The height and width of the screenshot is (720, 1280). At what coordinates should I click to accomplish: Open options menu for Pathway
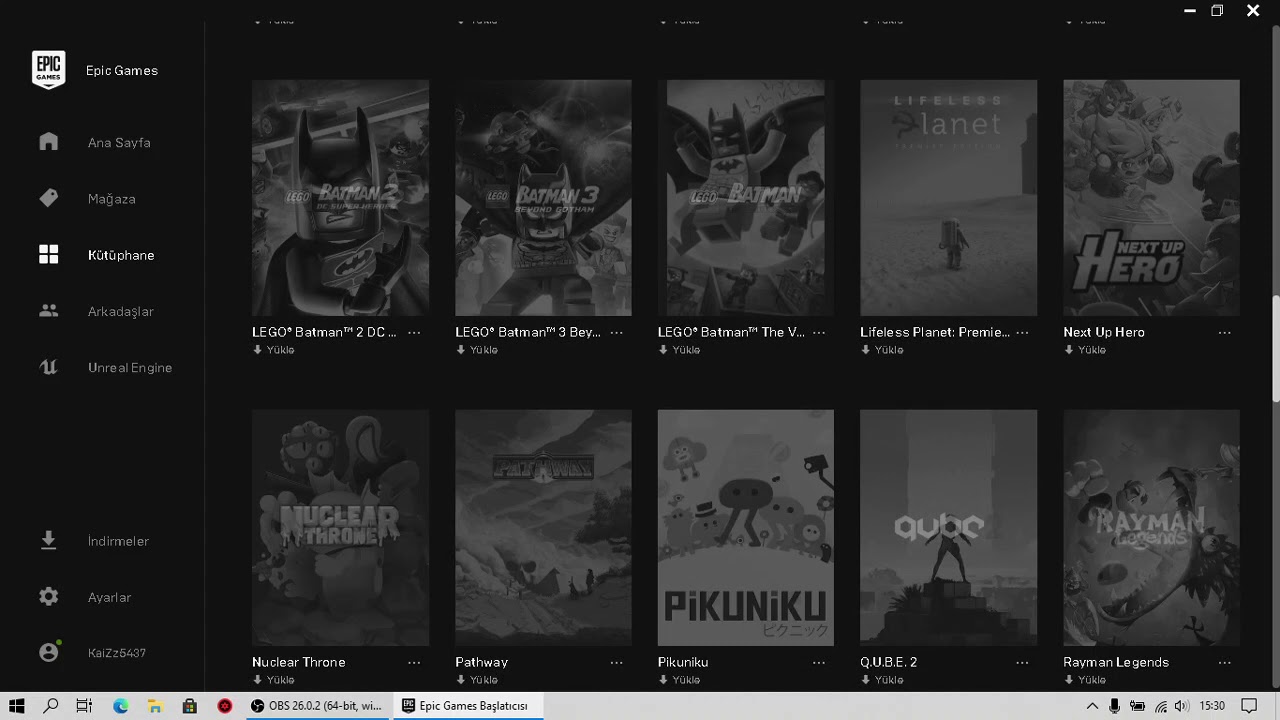point(617,663)
